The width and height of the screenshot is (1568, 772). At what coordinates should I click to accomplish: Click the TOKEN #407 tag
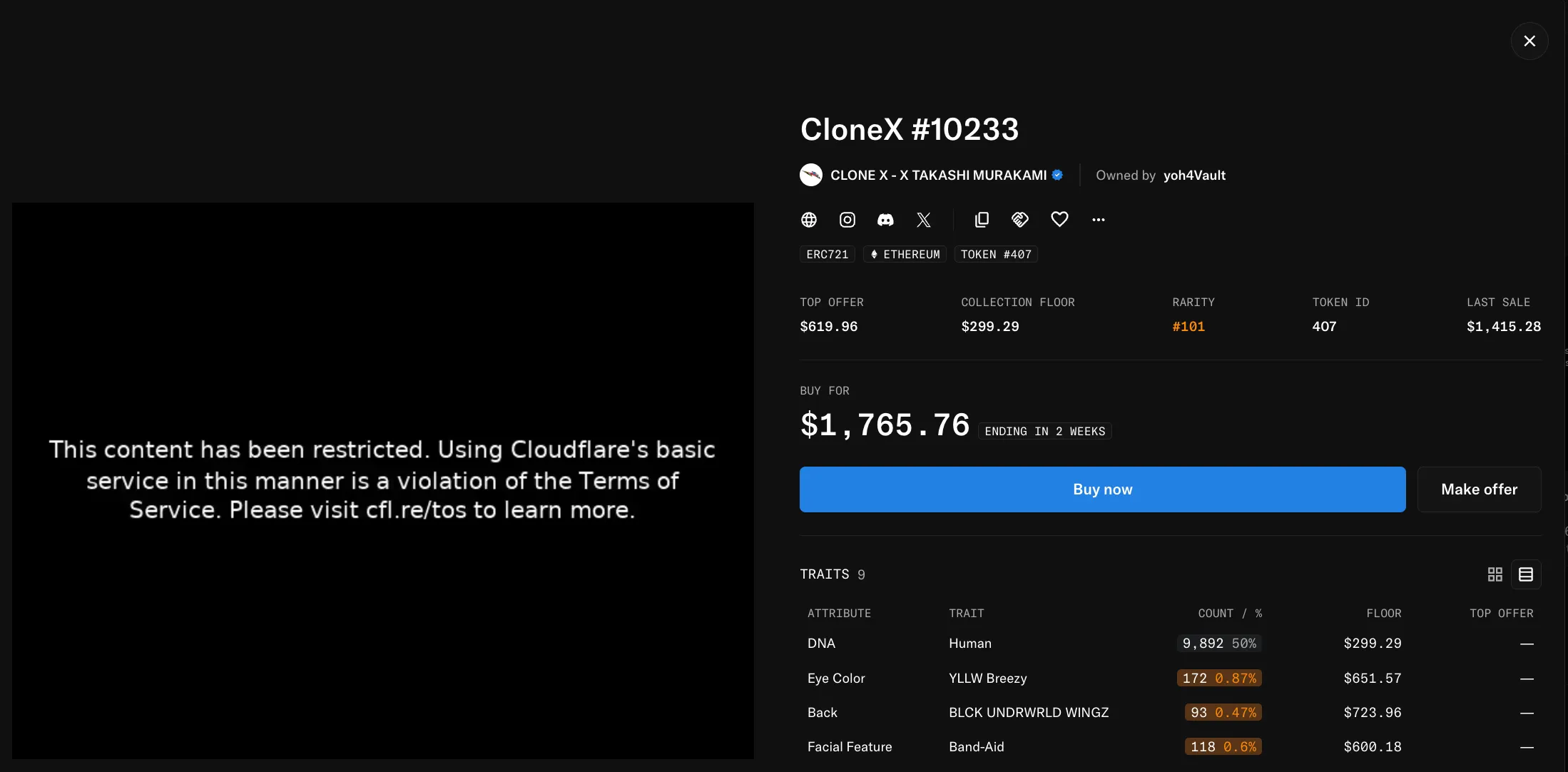996,255
